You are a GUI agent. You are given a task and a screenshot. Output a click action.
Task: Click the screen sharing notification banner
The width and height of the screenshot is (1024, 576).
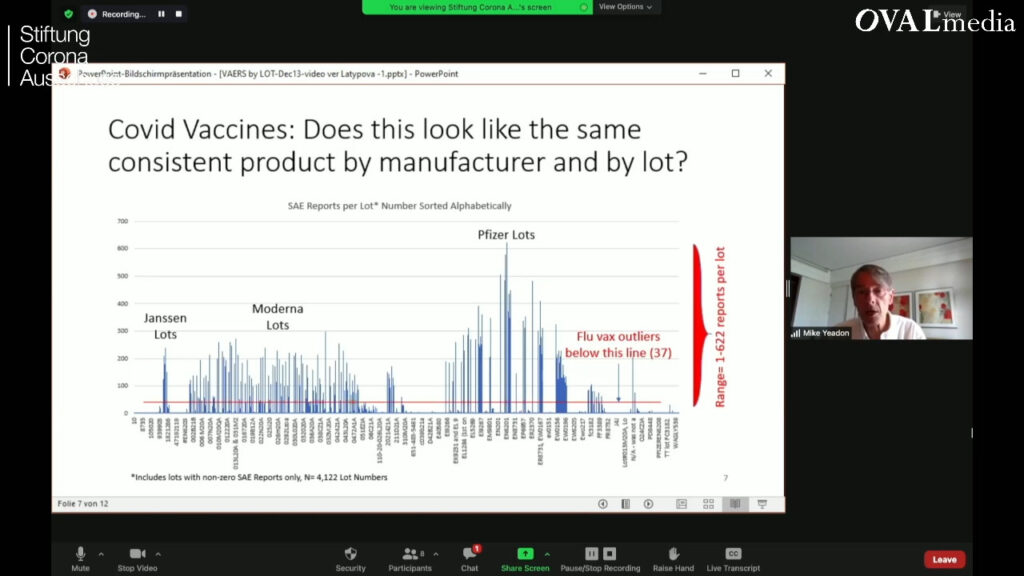coord(477,7)
